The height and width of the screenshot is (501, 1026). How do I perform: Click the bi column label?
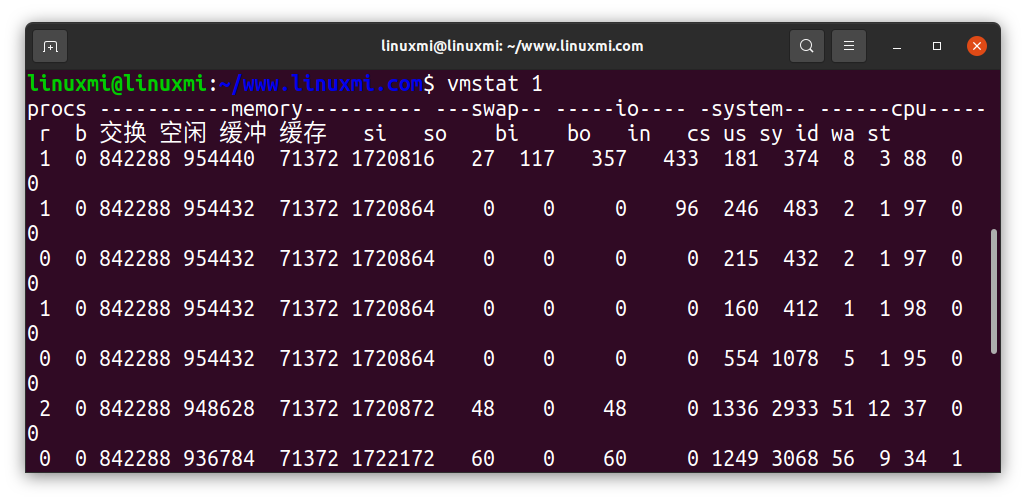click(507, 134)
